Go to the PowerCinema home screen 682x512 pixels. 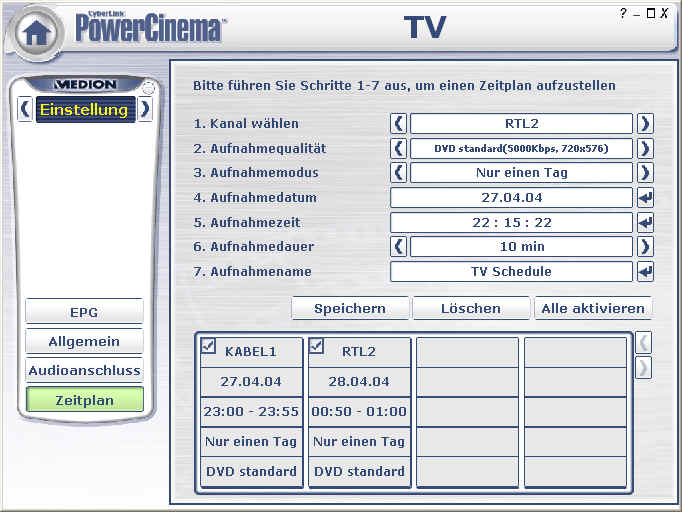pyautogui.click(x=37, y=33)
